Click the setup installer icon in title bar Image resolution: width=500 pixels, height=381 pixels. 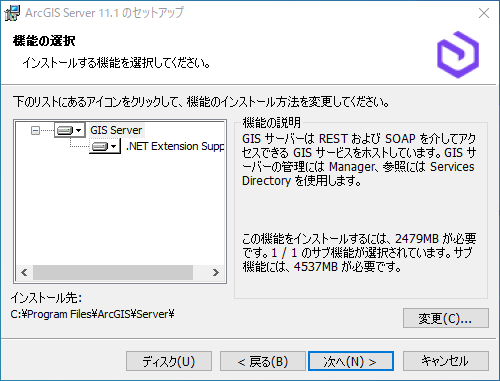tap(12, 13)
